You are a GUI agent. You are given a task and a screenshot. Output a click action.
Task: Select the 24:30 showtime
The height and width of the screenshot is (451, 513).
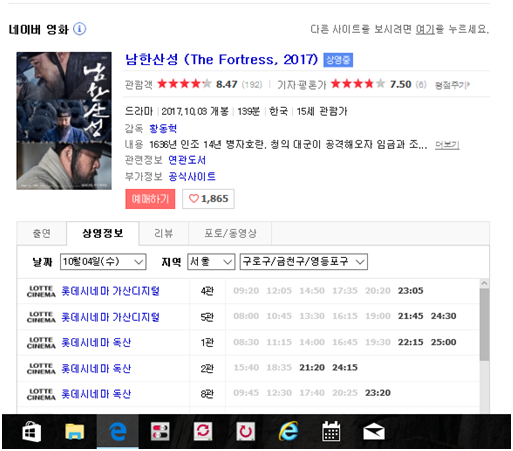pyautogui.click(x=443, y=316)
